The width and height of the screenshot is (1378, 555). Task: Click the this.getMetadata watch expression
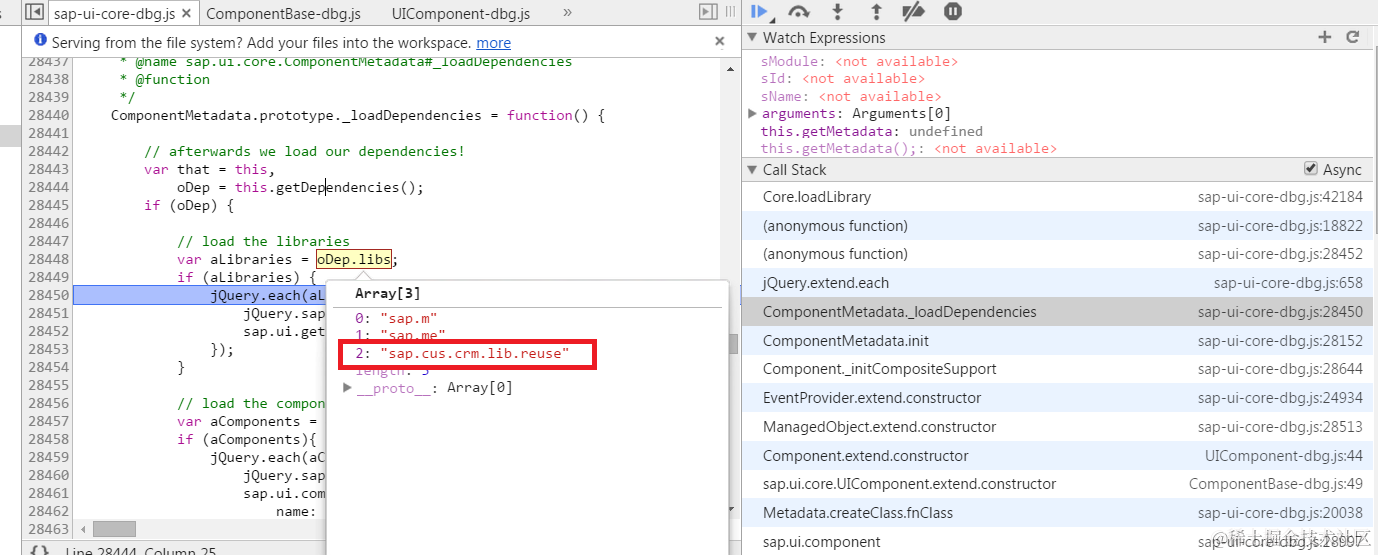tap(872, 131)
